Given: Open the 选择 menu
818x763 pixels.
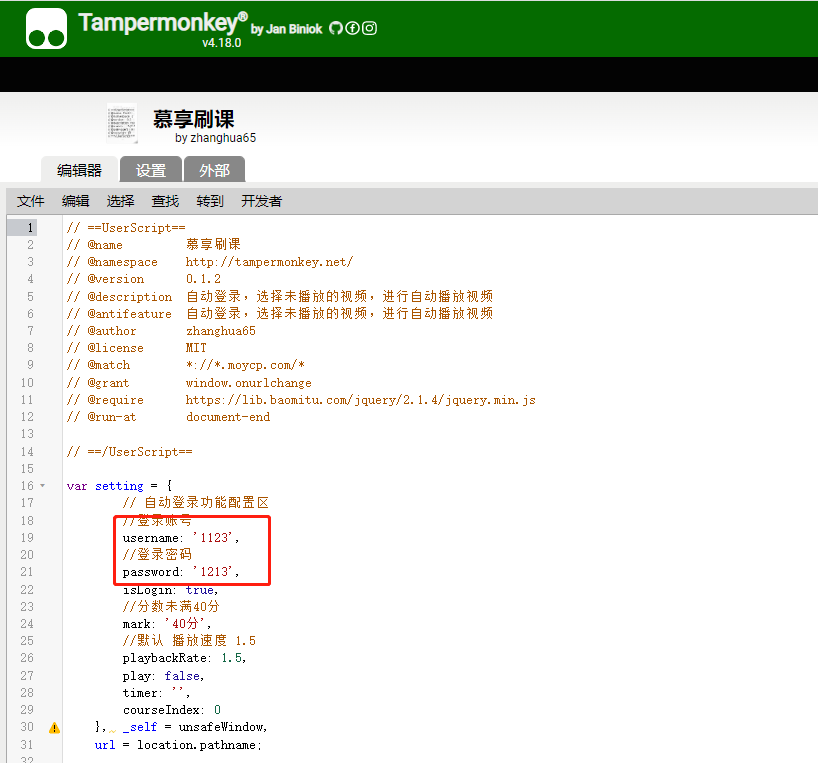Looking at the screenshot, I should pyautogui.click(x=121, y=201).
